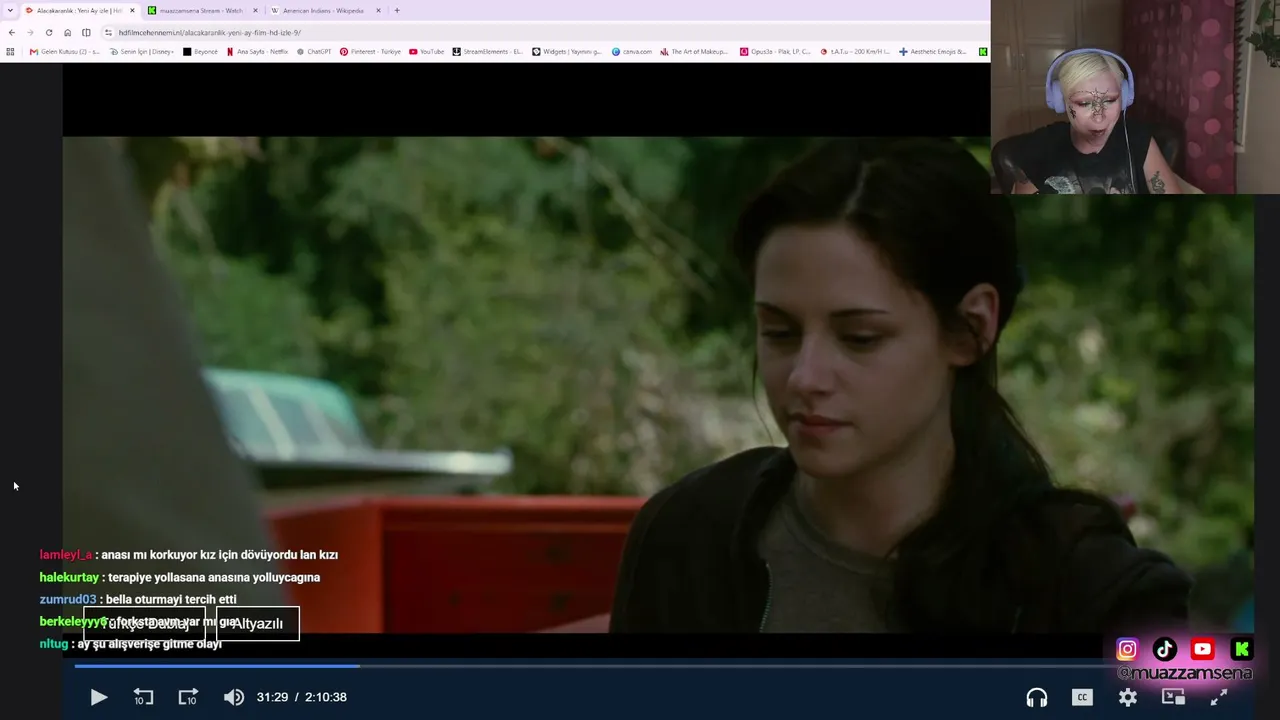Open The Art of Makeup bookmark
The height and width of the screenshot is (720, 1280).
[x=694, y=51]
